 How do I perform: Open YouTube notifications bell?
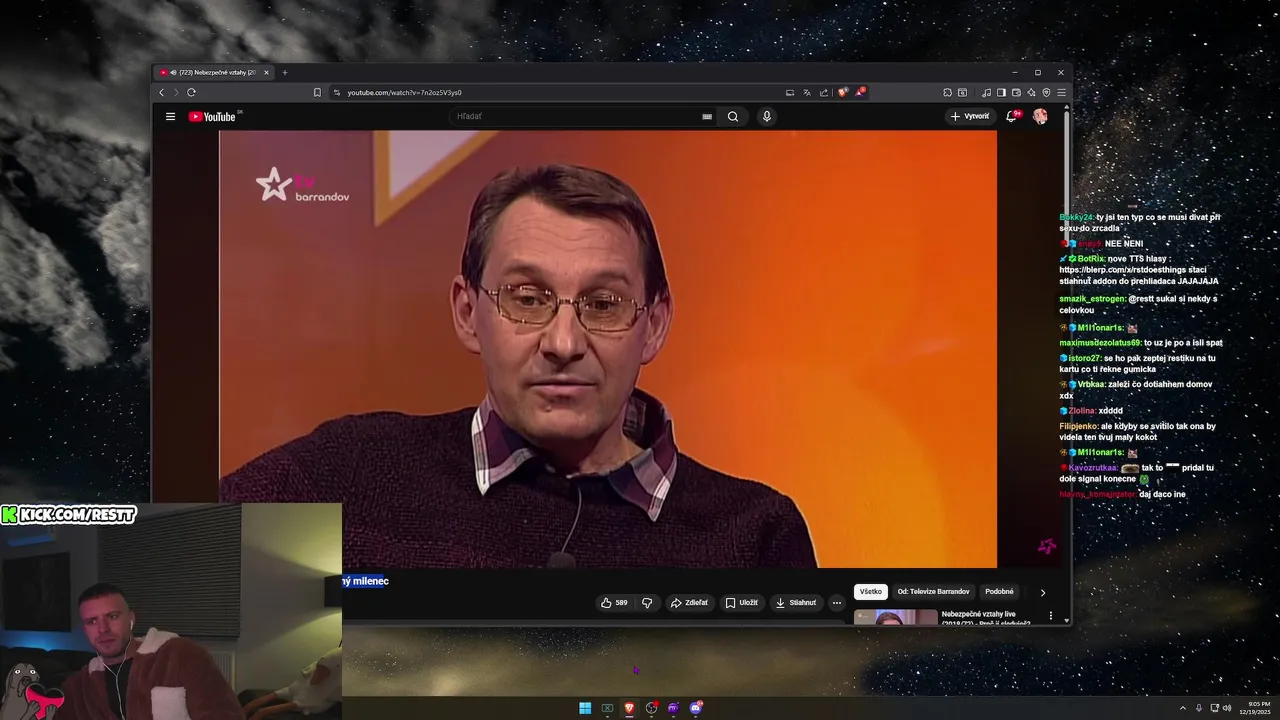pos(1011,116)
